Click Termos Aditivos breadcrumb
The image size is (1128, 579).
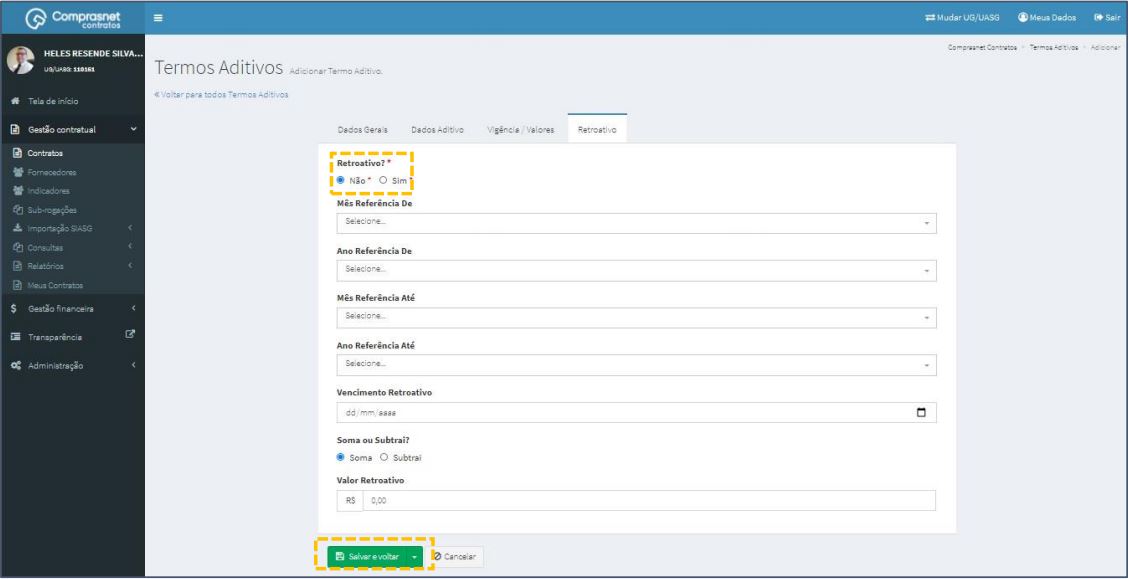point(1053,47)
